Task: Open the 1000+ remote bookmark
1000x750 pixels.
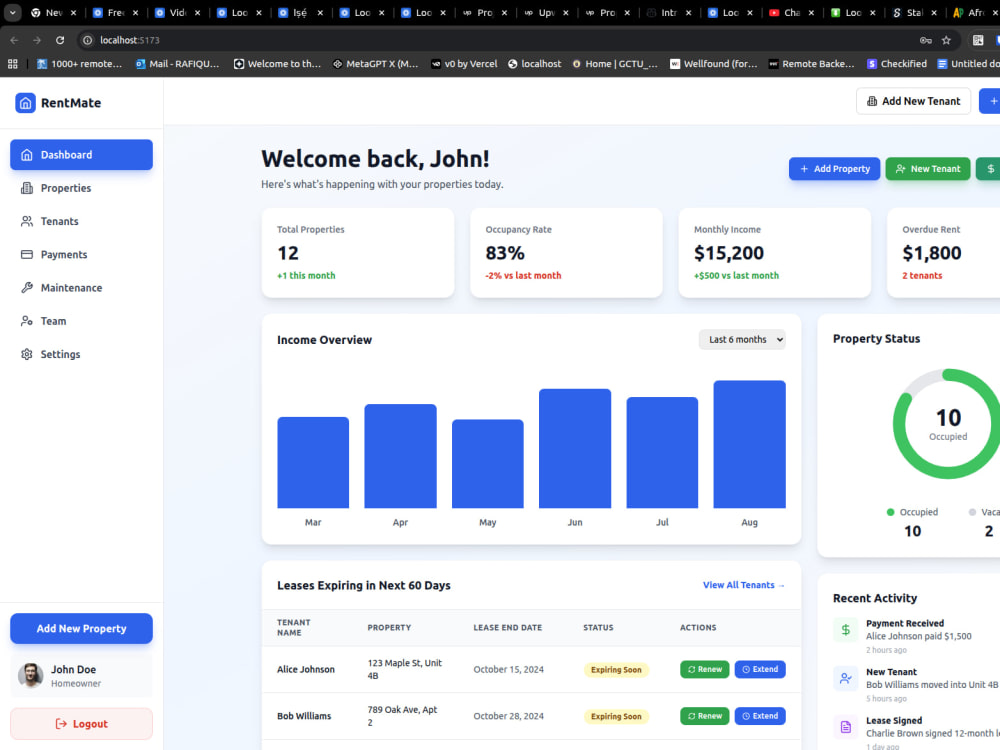Action: click(x=80, y=64)
